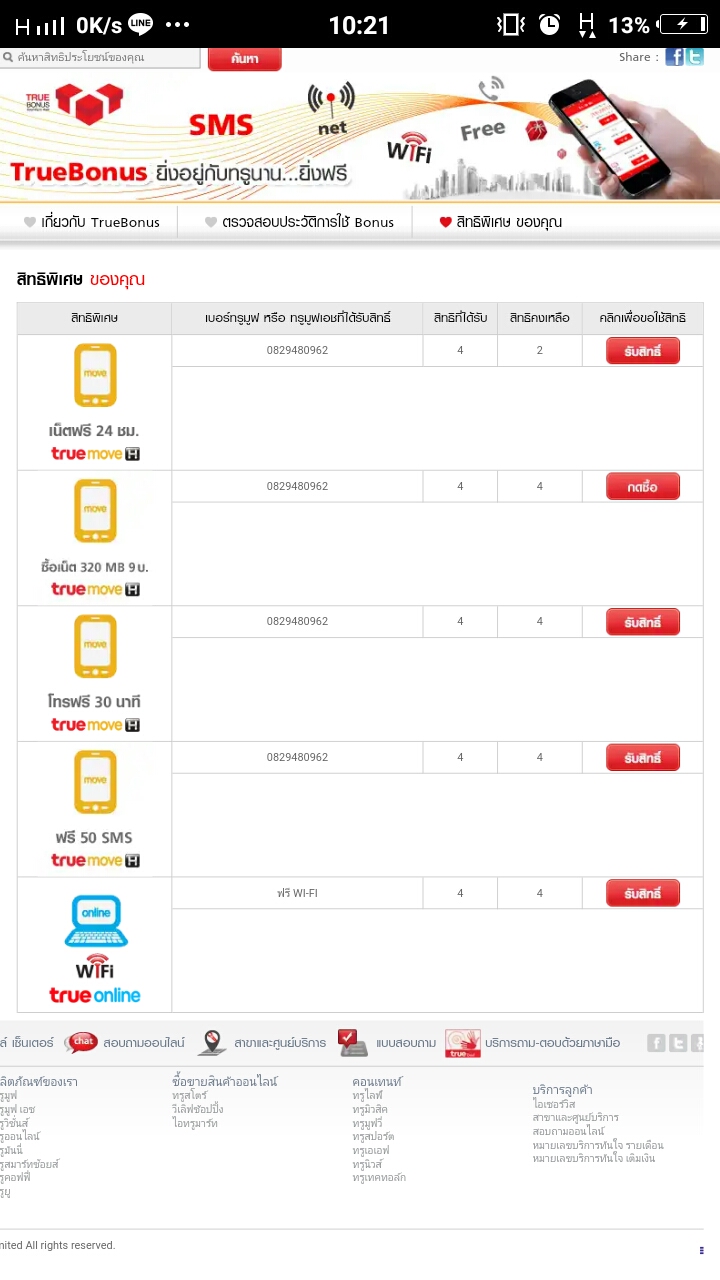Click รับสิทธิ์ for โทรฟรี 30 นาที
This screenshot has width=720, height=1280.
pyautogui.click(x=643, y=622)
